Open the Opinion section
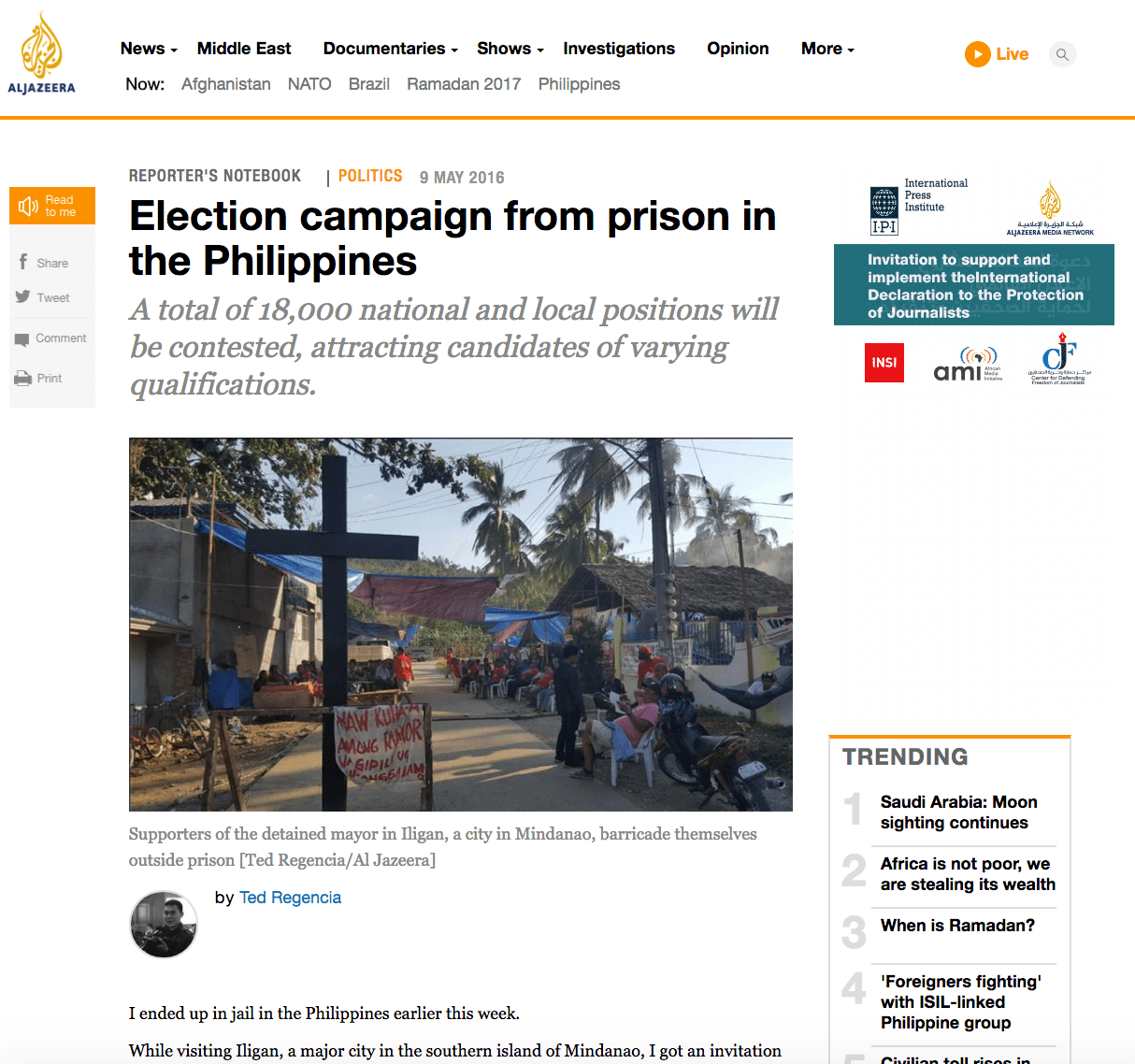 [x=738, y=49]
